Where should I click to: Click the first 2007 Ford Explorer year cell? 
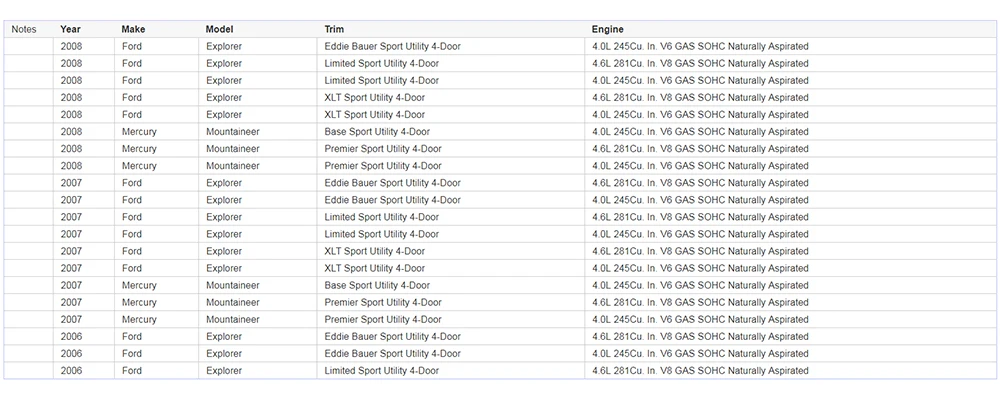84,183
